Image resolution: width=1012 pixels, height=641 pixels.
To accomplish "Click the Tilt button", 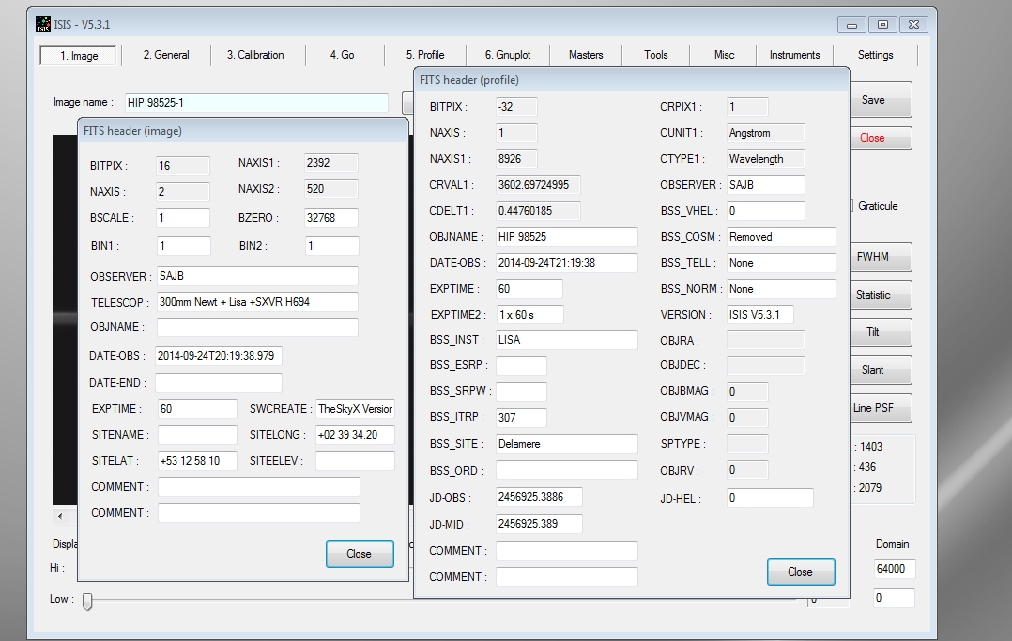I will coord(880,332).
